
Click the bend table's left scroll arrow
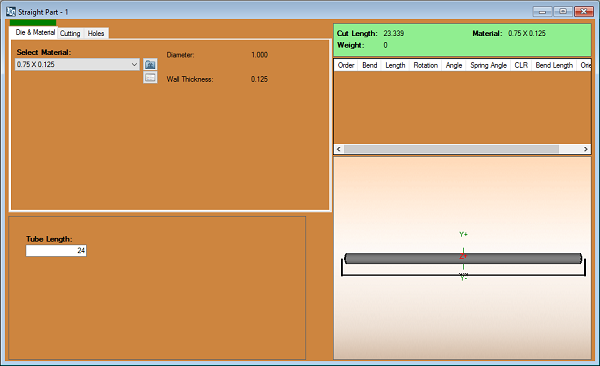coord(339,149)
